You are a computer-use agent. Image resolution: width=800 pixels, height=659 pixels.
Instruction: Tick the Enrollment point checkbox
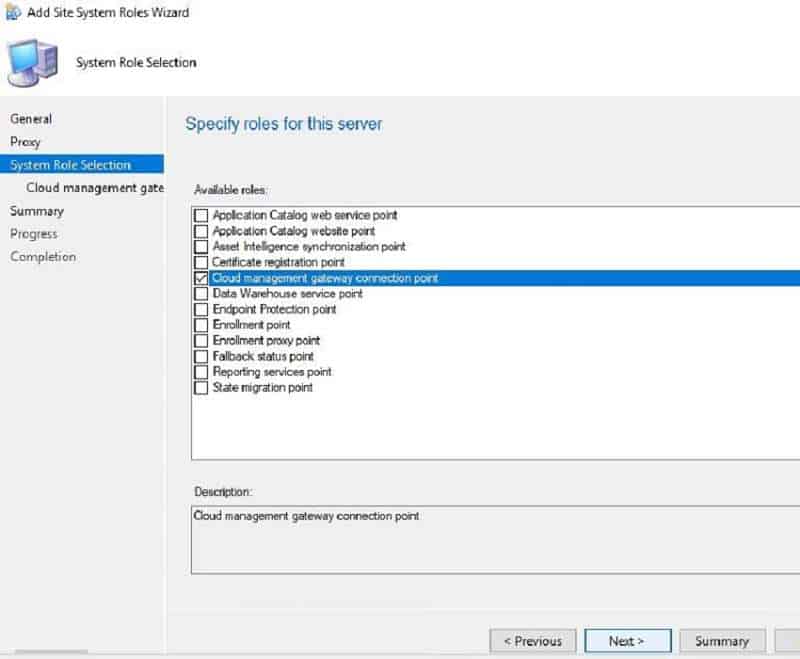tap(201, 325)
